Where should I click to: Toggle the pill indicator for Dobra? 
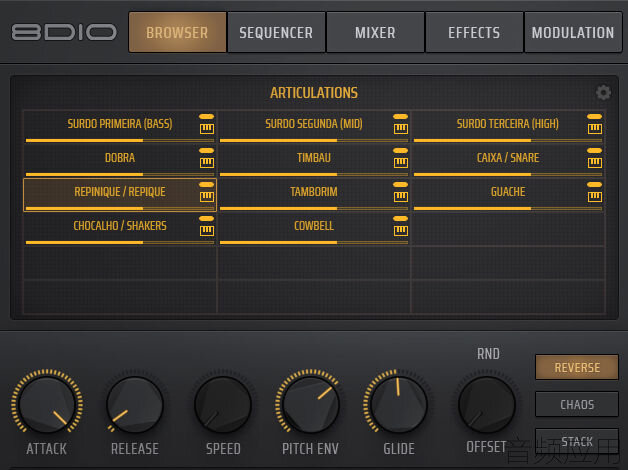tap(207, 151)
